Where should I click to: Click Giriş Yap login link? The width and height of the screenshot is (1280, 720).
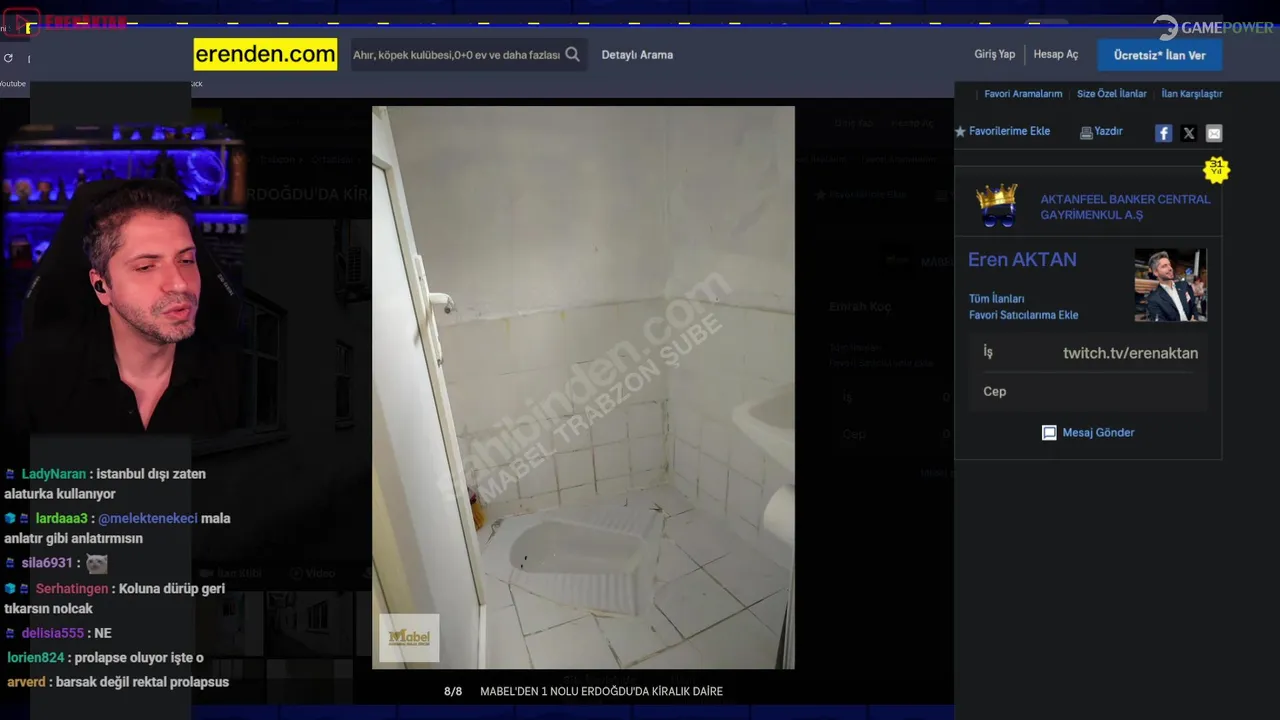[x=994, y=54]
